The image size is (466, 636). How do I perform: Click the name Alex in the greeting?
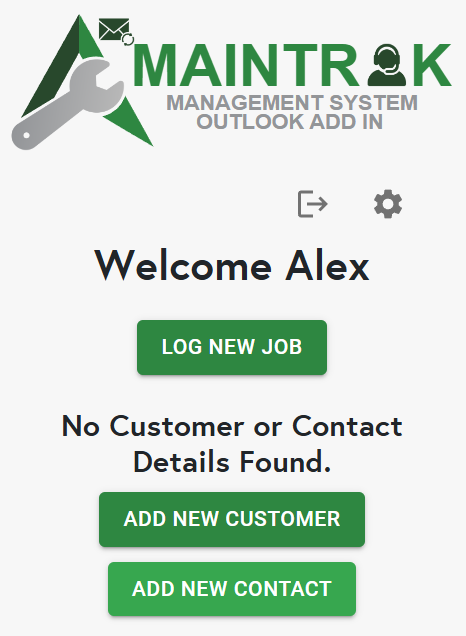coord(328,266)
